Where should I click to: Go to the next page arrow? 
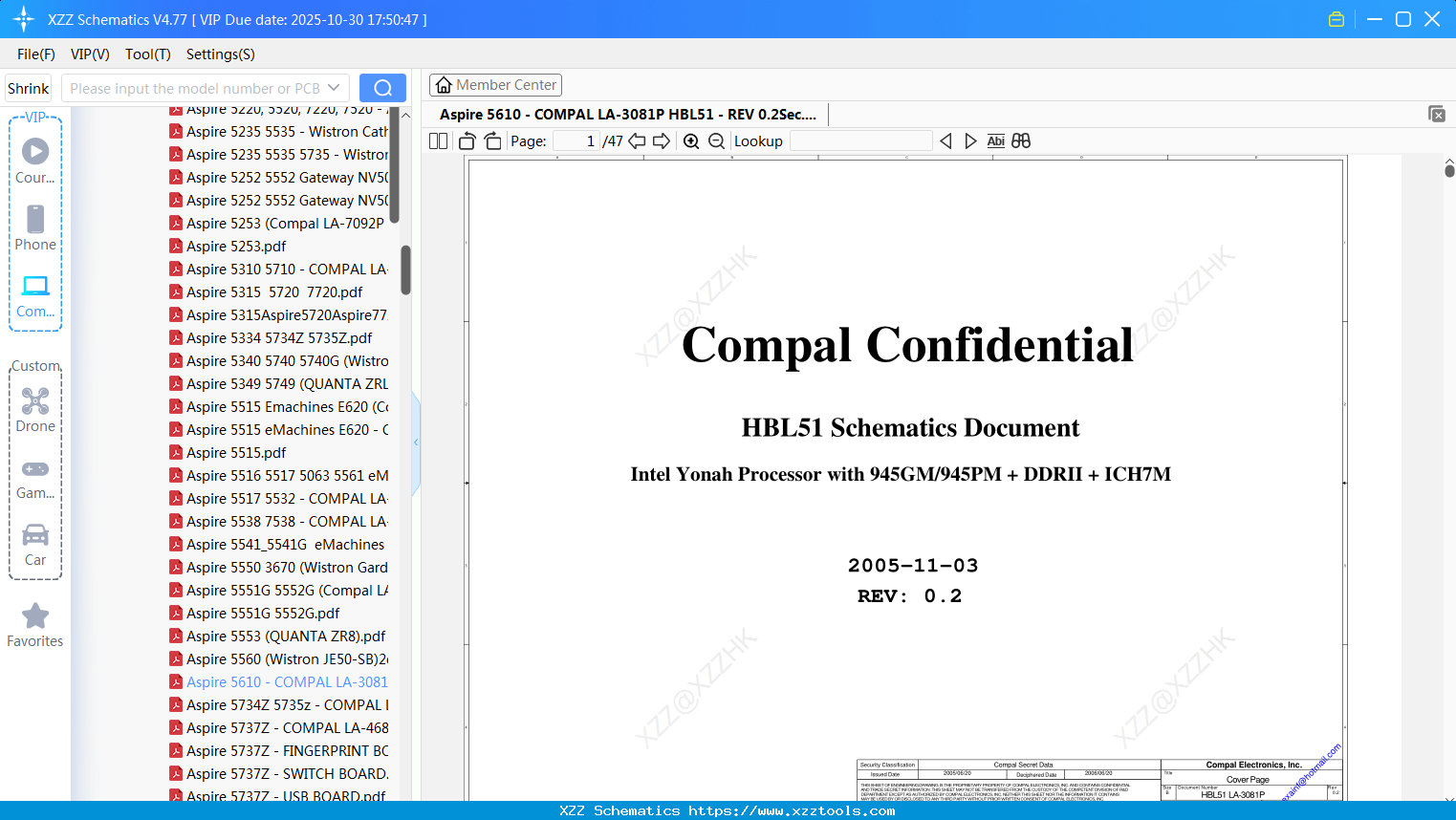pyautogui.click(x=662, y=141)
